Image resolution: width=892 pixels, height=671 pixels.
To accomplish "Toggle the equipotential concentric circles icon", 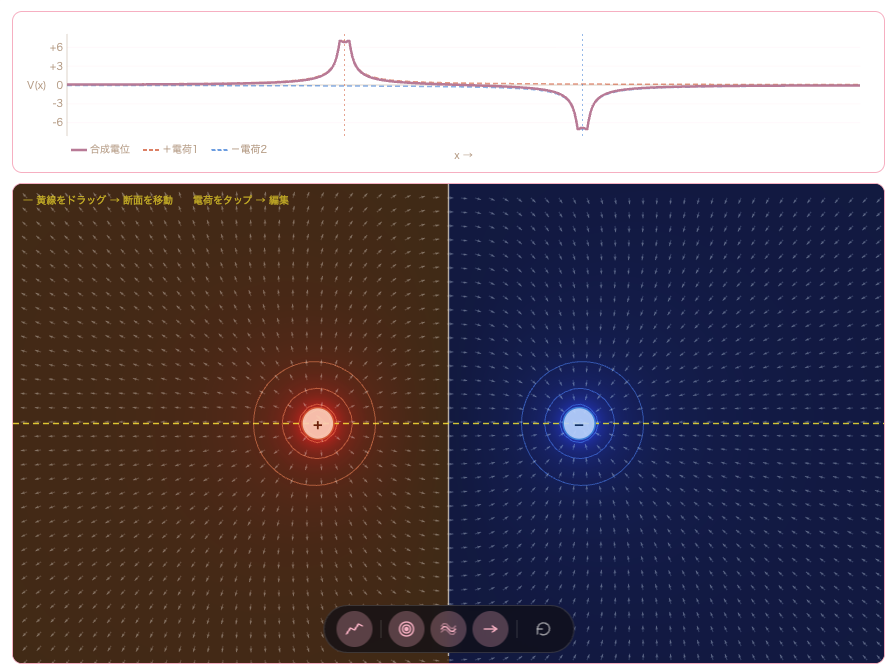I will (406, 629).
